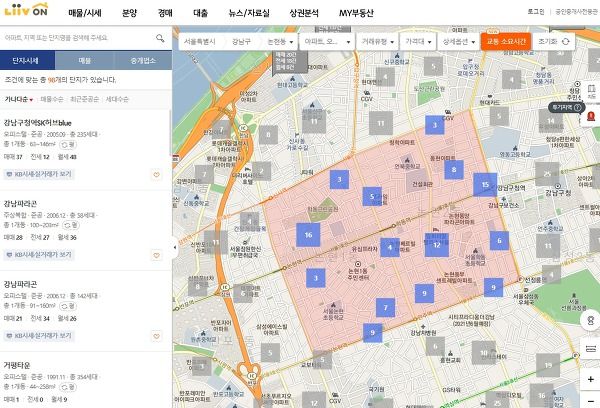
Task: Open the 매물/시세 menu
Action: 85,13
